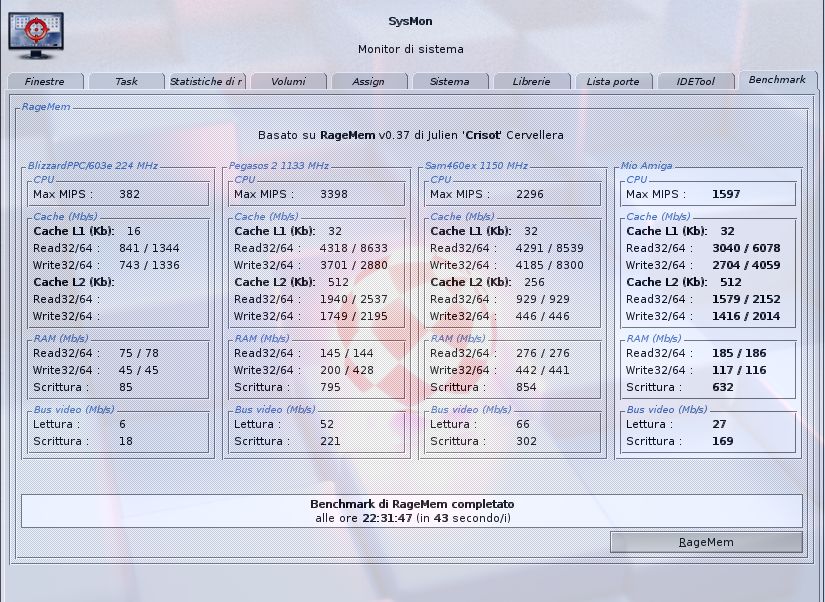This screenshot has width=825, height=602.
Task: Click BlizzardPPC Max MIPS value 382
Action: tap(129, 194)
